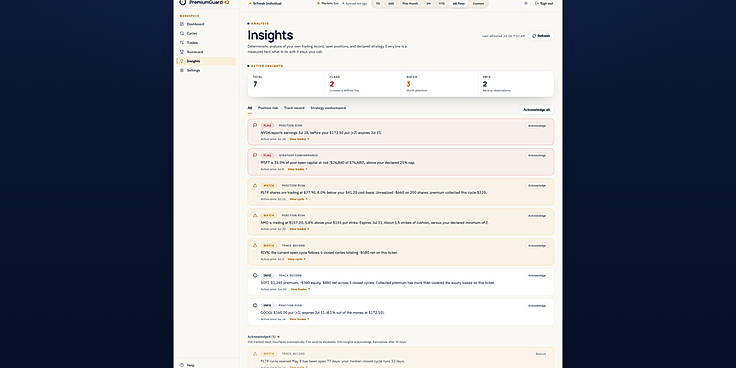
Task: Filter insights by Track record
Action: click(294, 108)
